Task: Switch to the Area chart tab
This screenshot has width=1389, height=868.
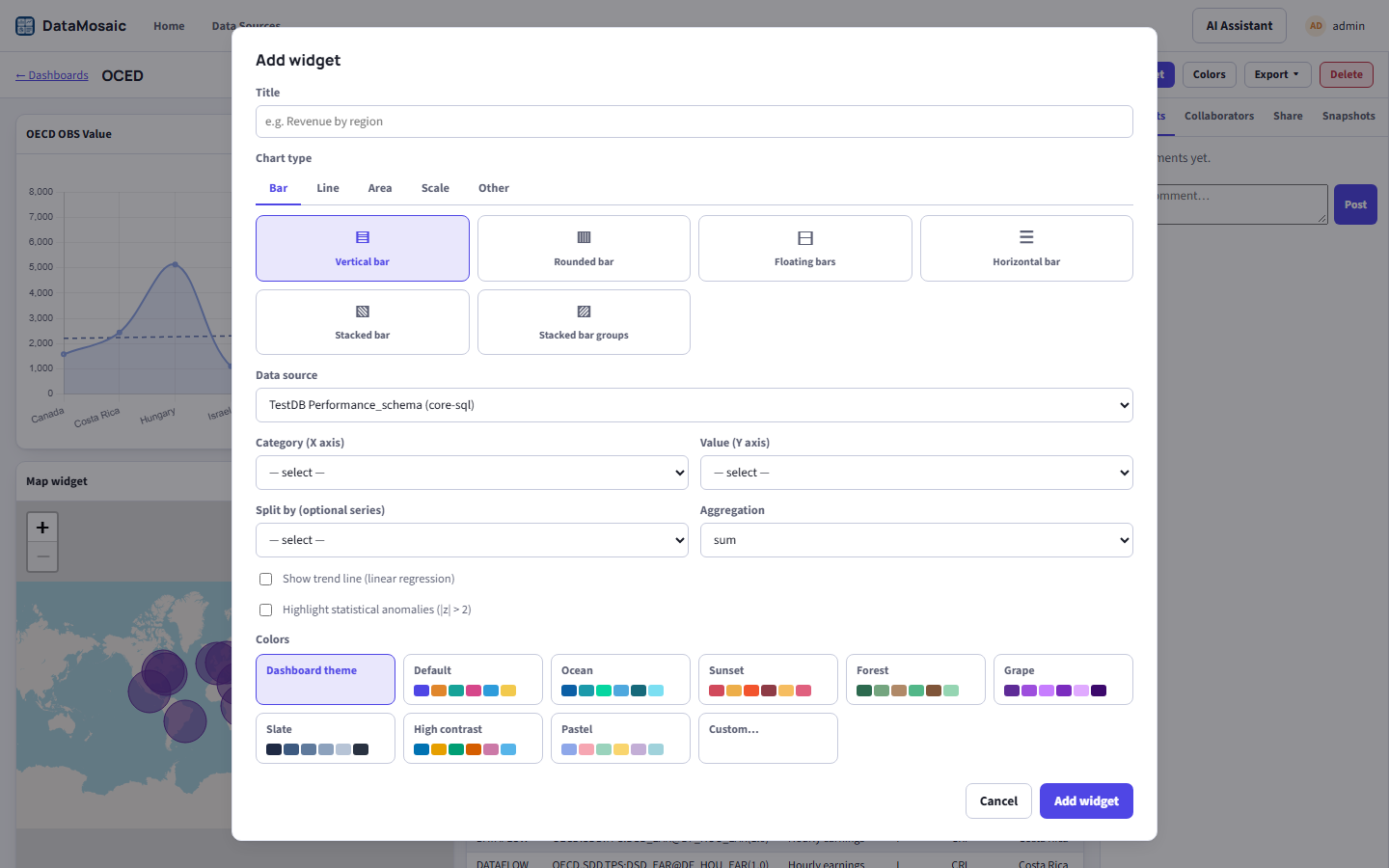Action: (380, 188)
